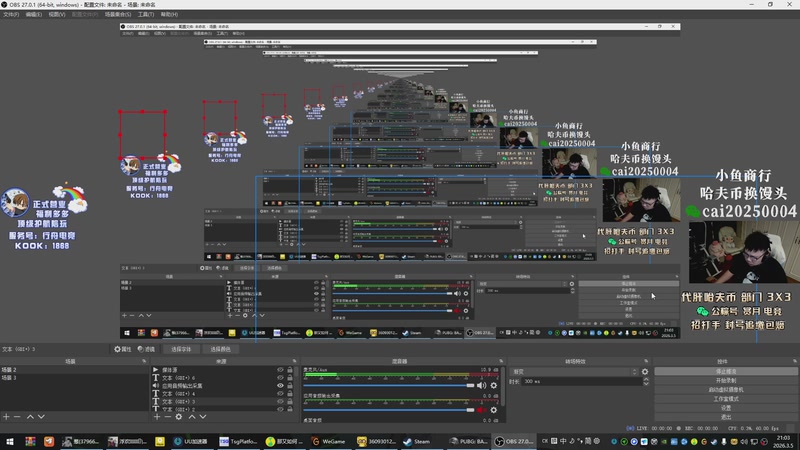Remove the selected scene with the minus icon
The image size is (800, 450).
(17, 416)
